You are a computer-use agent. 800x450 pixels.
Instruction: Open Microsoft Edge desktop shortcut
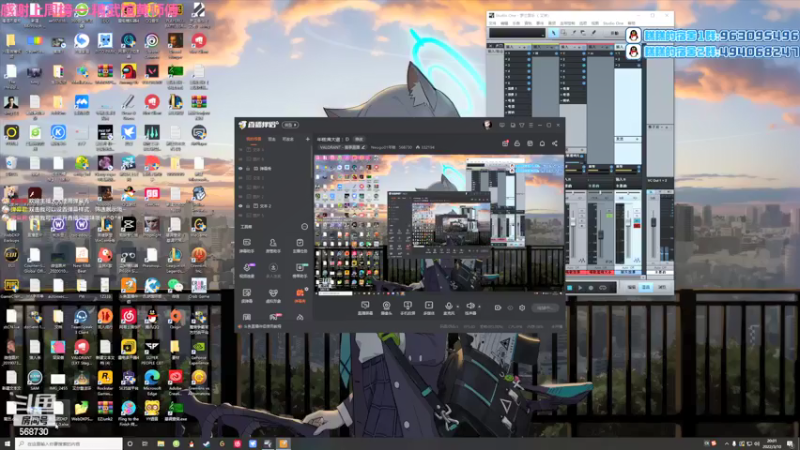click(152, 381)
